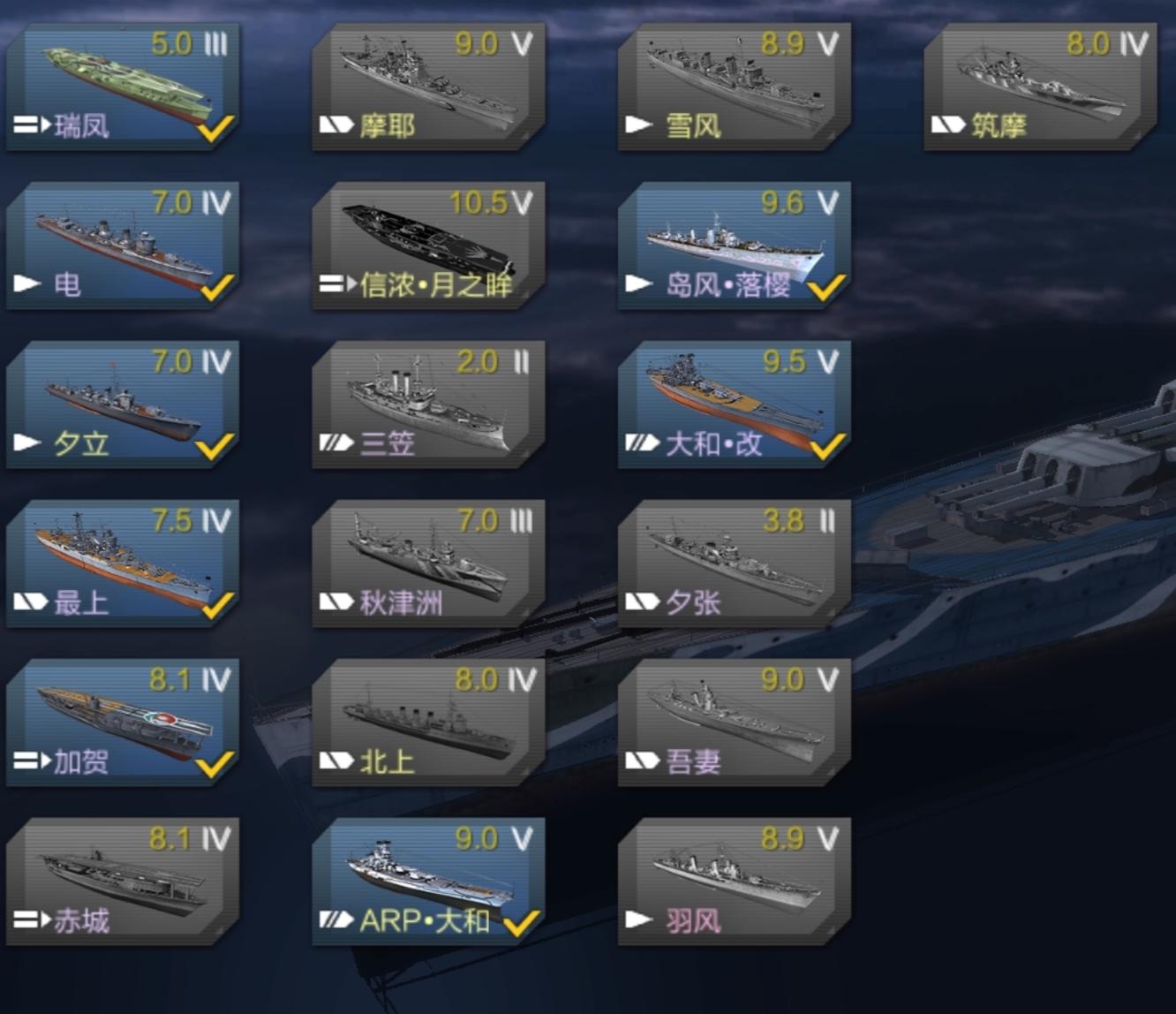Viewport: 1176px width, 1014px height.
Task: Toggle the checkmark on 加贺 card
Action: click(215, 764)
